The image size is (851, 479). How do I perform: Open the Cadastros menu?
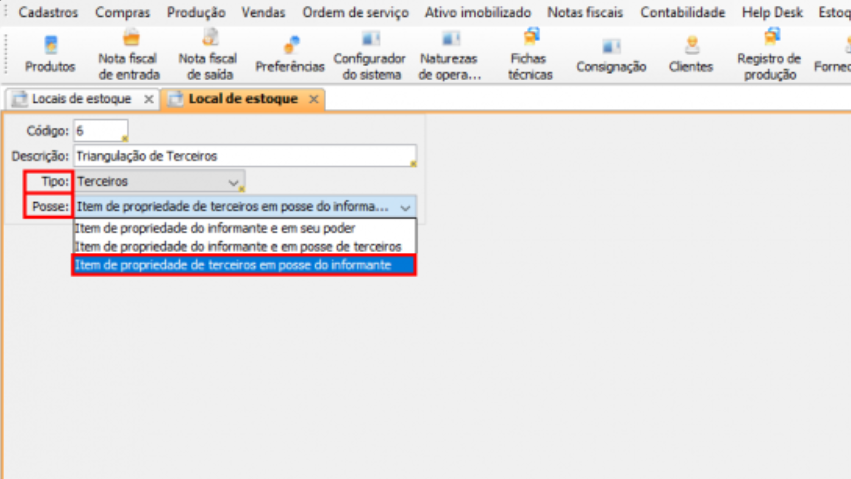pos(48,13)
